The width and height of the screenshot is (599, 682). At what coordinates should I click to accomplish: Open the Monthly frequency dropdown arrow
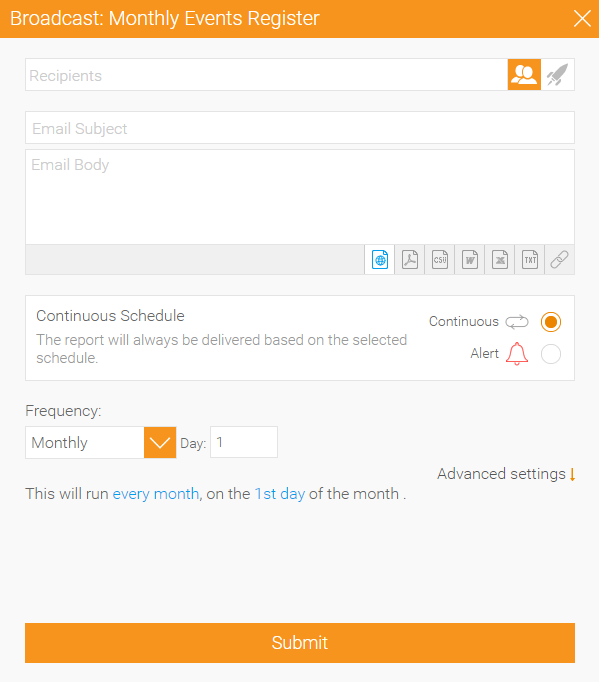point(160,442)
